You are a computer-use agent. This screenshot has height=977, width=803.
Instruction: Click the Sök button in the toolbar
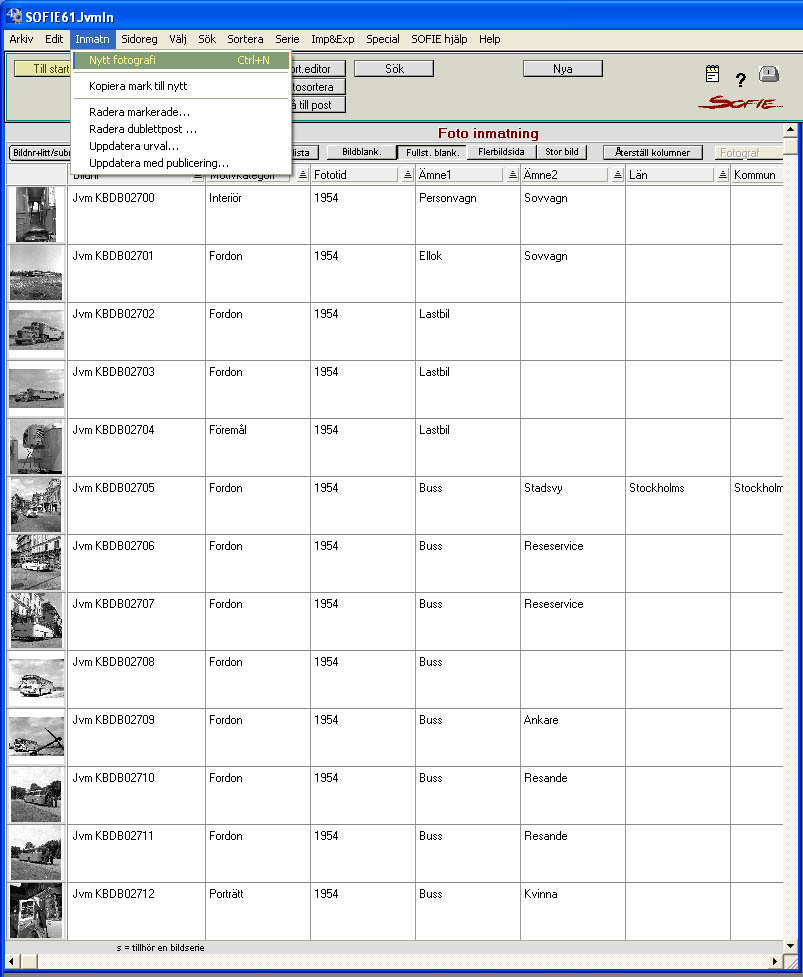394,69
